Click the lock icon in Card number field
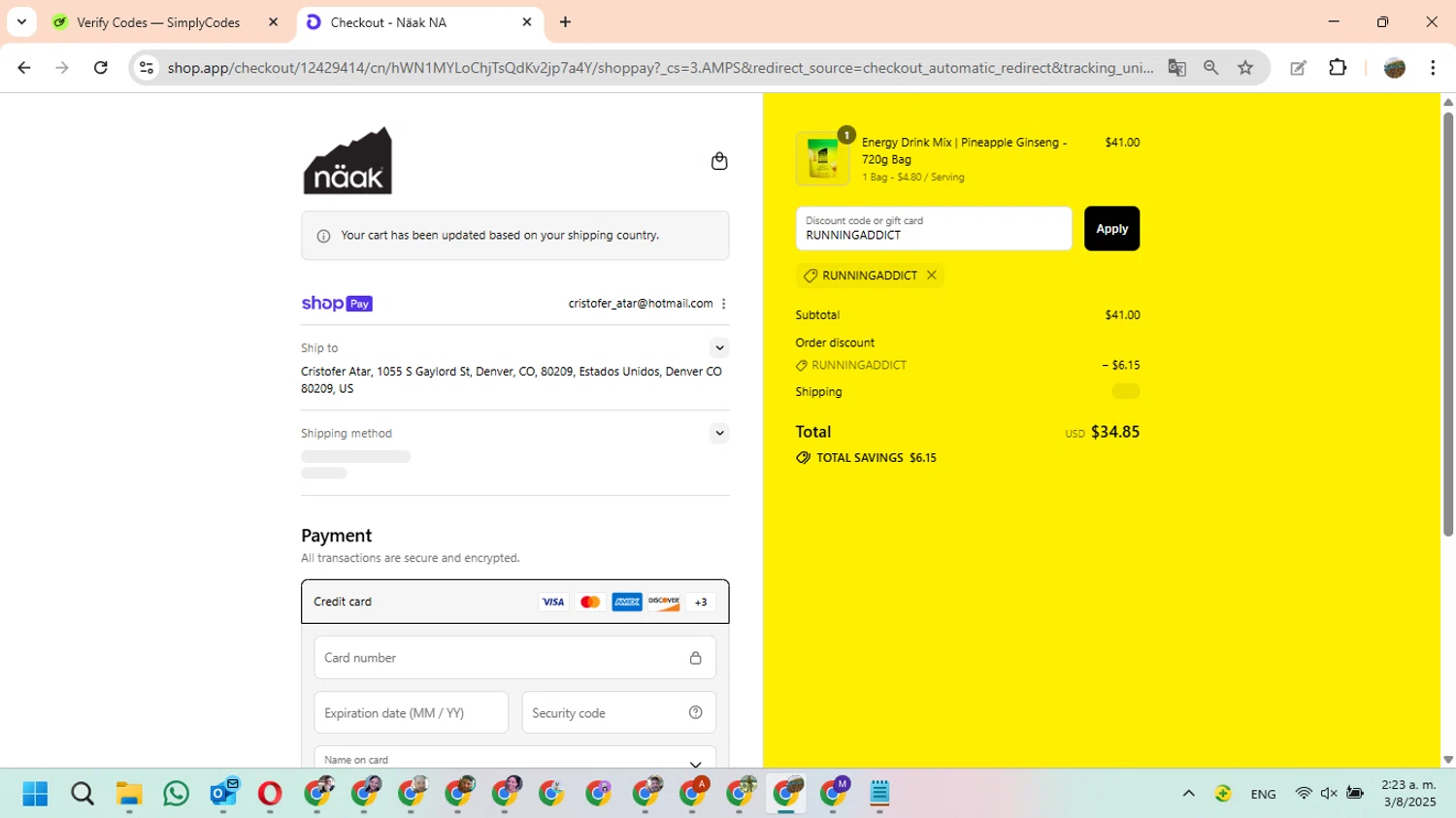 696,658
